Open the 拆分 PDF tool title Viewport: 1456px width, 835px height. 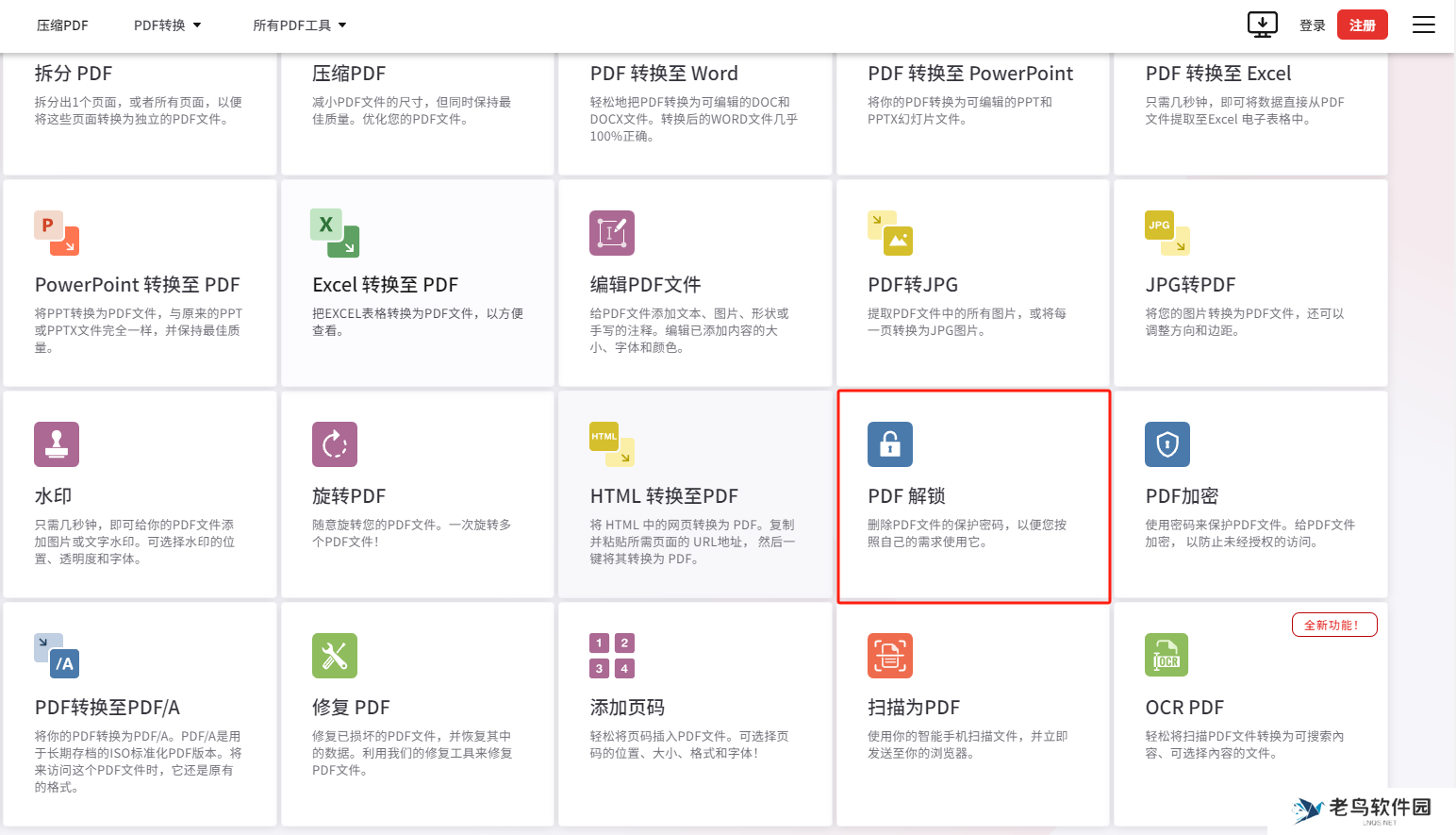tap(74, 74)
